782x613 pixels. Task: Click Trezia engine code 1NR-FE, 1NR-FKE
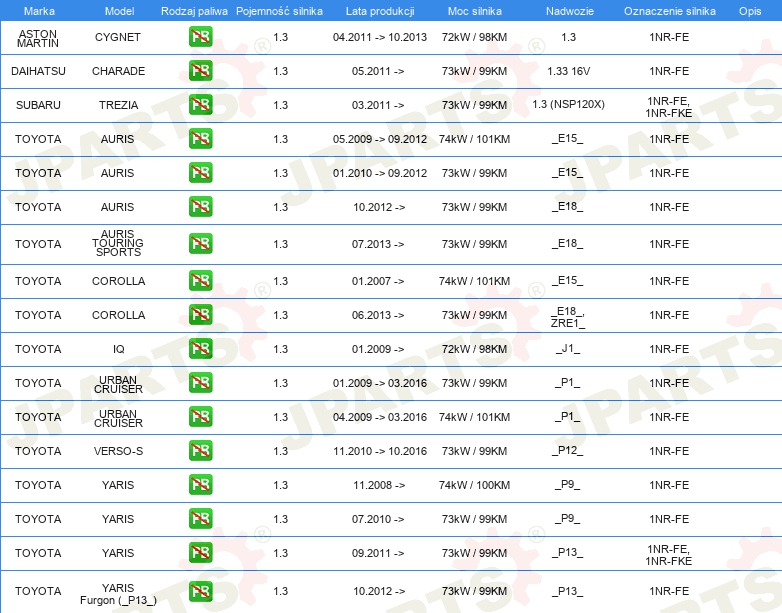(x=668, y=107)
